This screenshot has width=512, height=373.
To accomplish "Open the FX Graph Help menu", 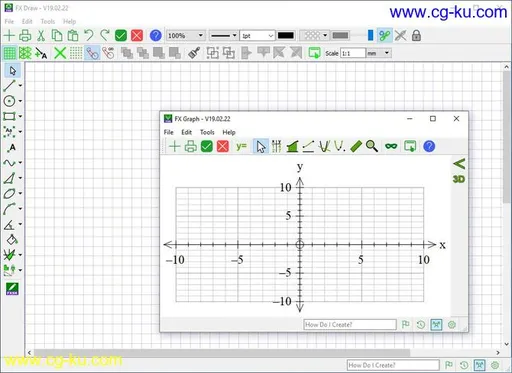I will 229,132.
